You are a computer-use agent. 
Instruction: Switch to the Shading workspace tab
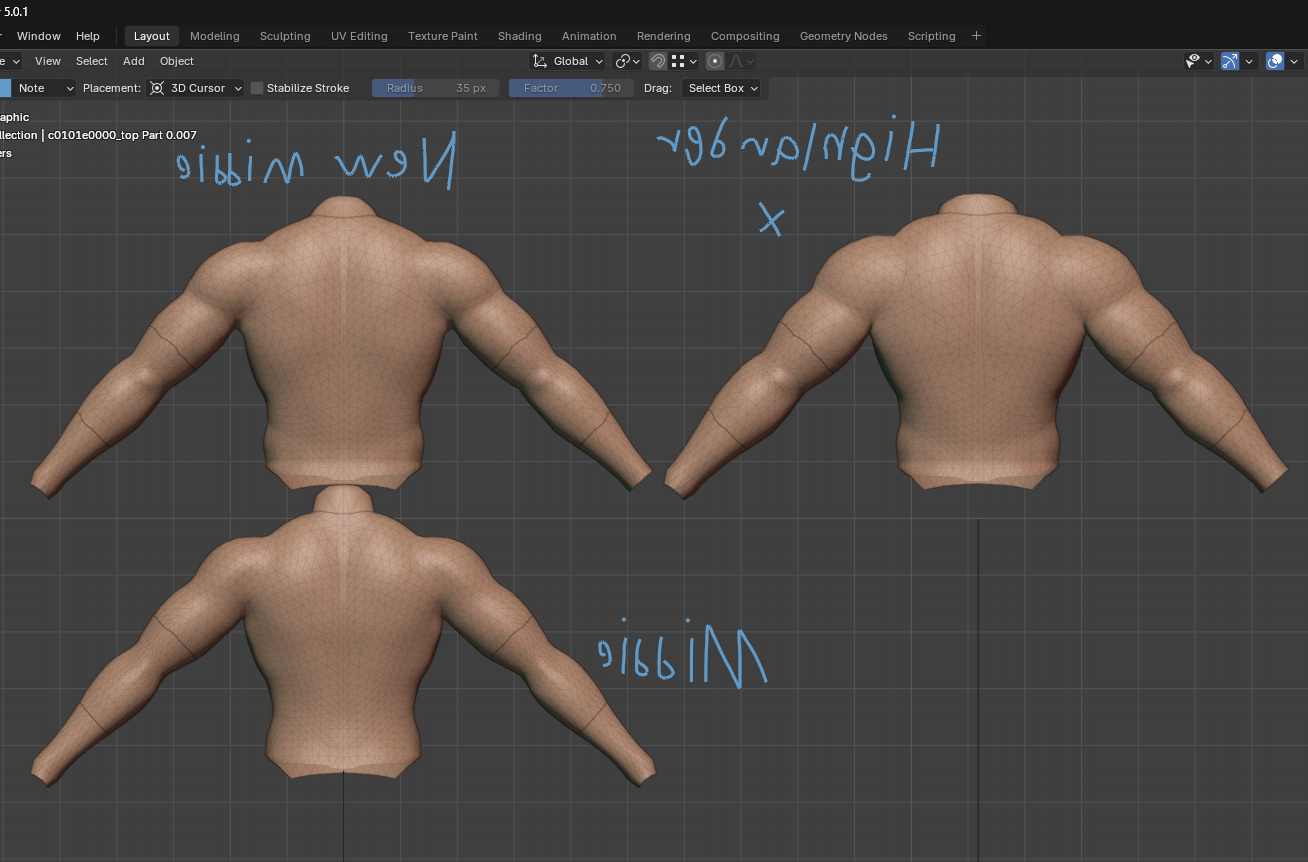click(x=519, y=36)
